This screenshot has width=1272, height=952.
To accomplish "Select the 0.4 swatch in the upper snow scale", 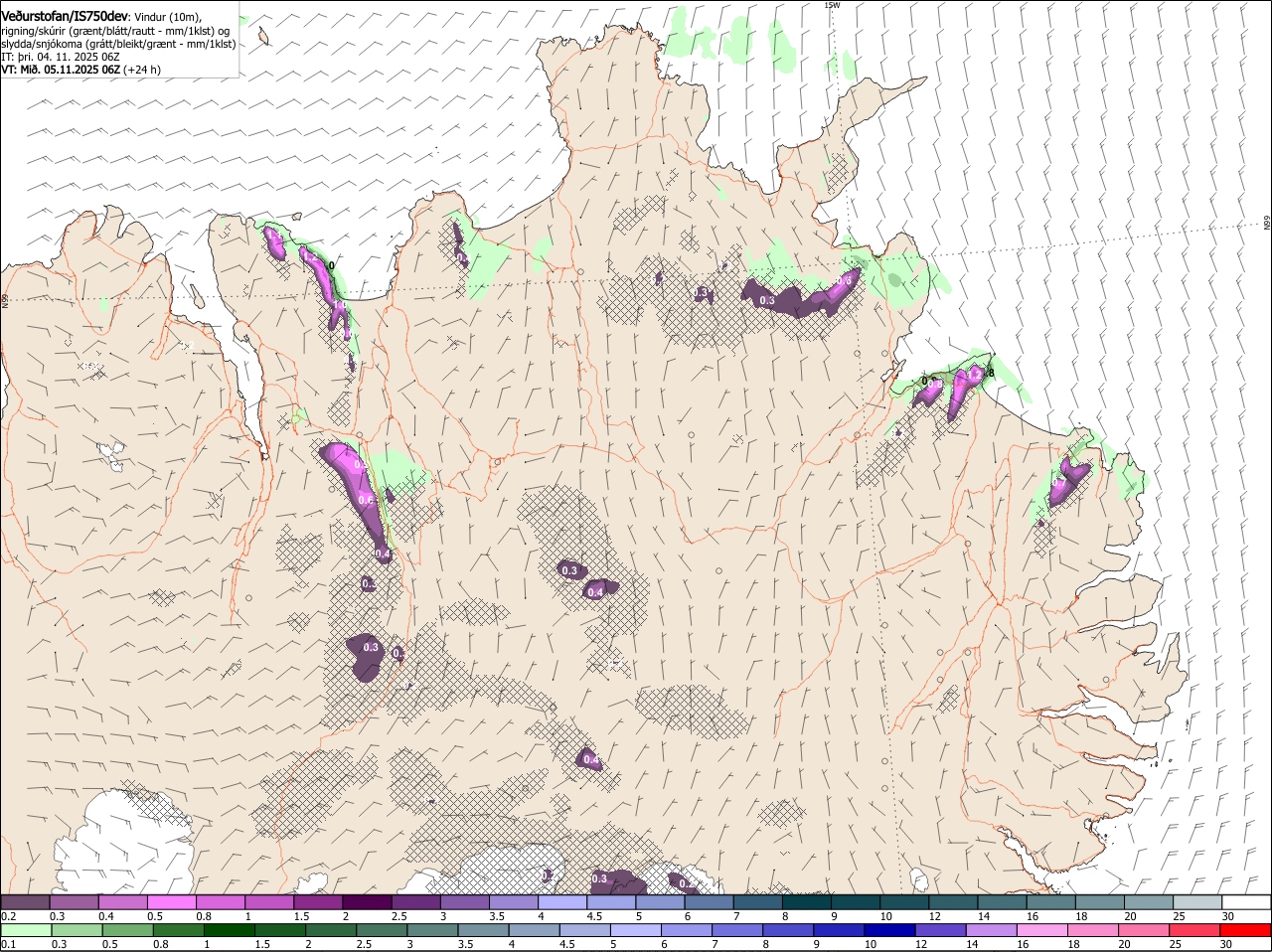I will (122, 902).
